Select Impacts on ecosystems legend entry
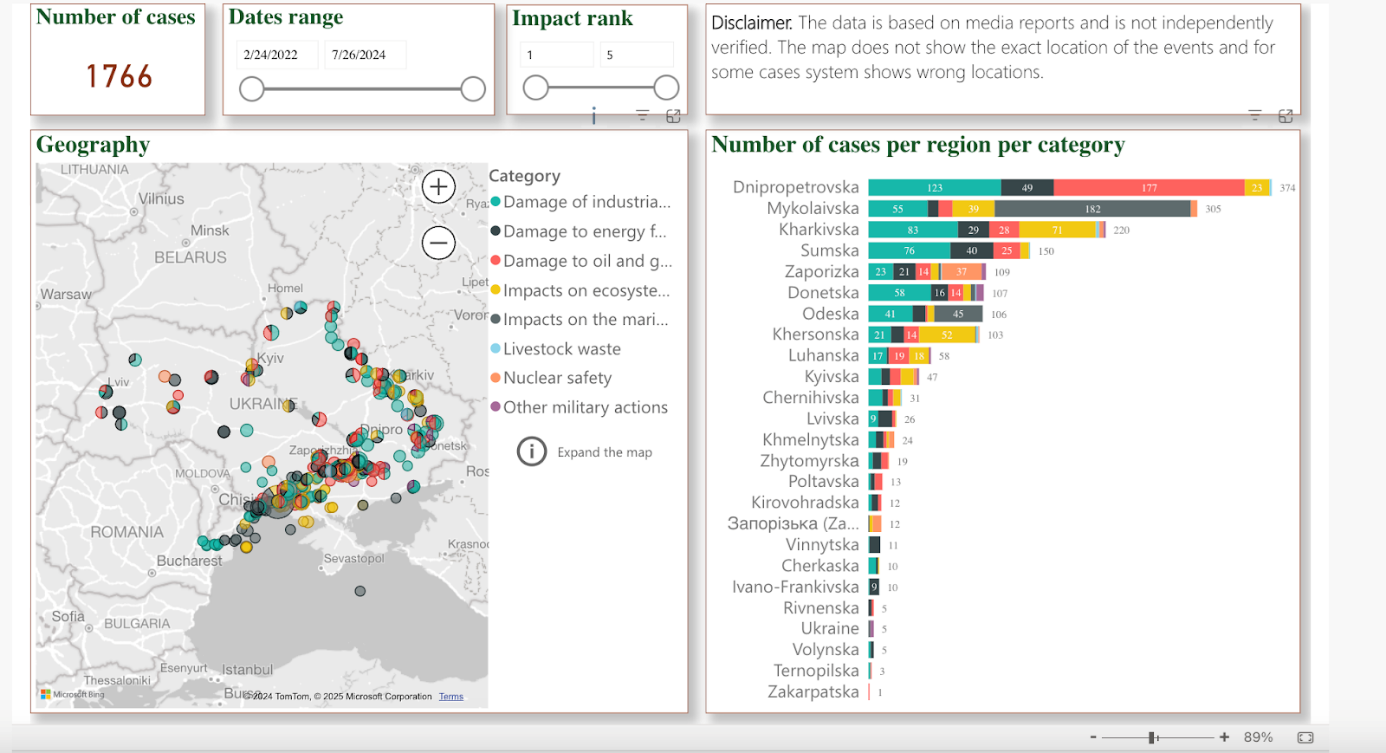Viewport: 1386px width, 753px height. 581,290
